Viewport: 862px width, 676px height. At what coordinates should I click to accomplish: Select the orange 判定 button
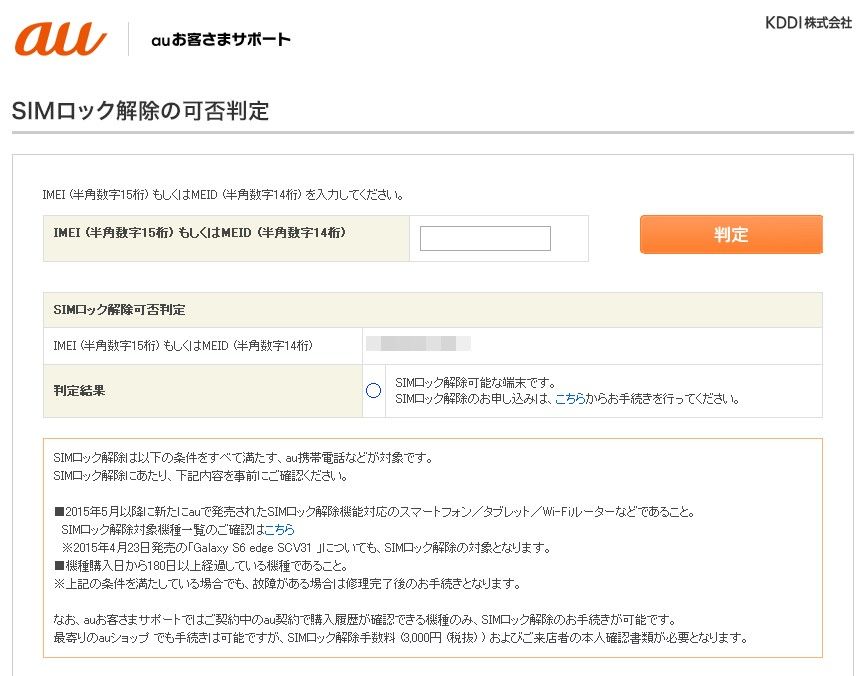click(x=731, y=234)
